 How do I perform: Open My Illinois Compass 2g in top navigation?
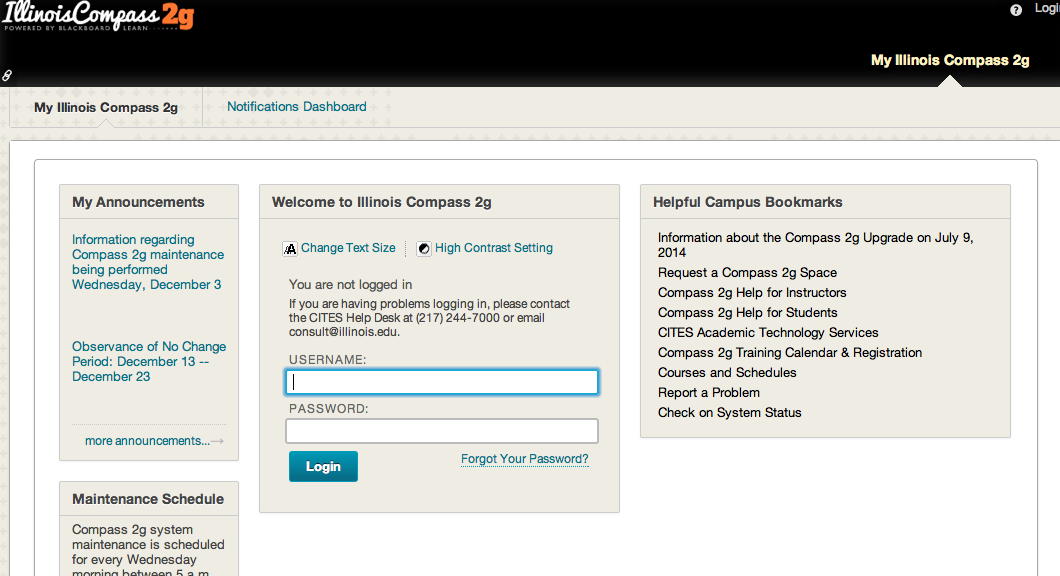pyautogui.click(x=949, y=60)
